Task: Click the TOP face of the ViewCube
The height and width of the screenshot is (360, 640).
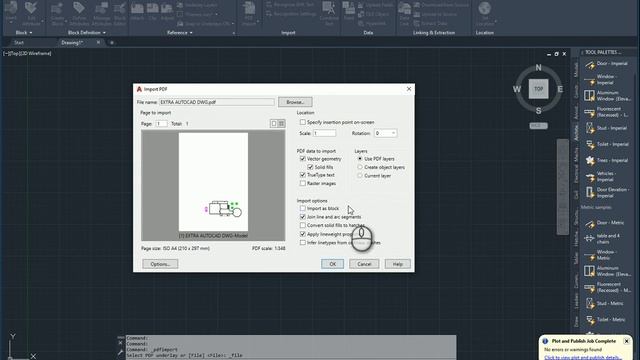Action: tap(538, 89)
